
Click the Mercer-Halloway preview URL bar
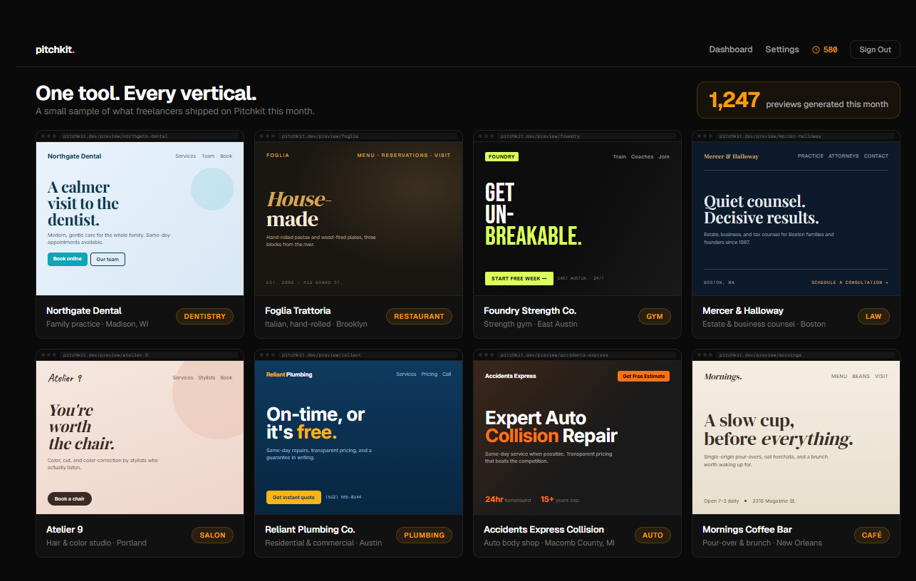pyautogui.click(x=806, y=136)
